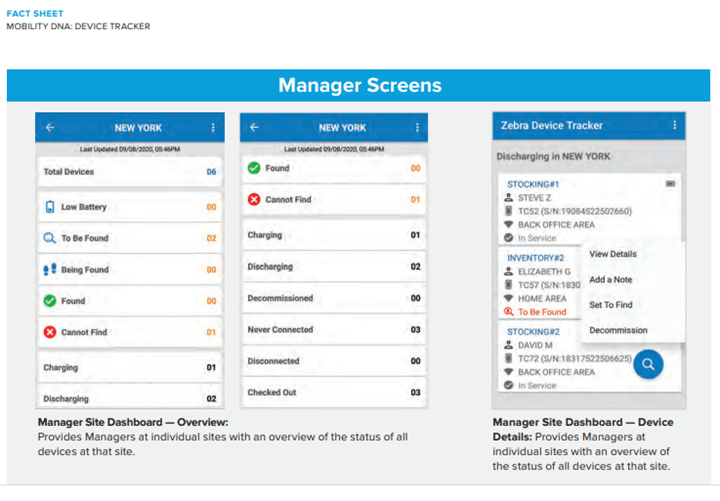Open Charging row in second screen
This screenshot has height=501, width=720.
334,235
